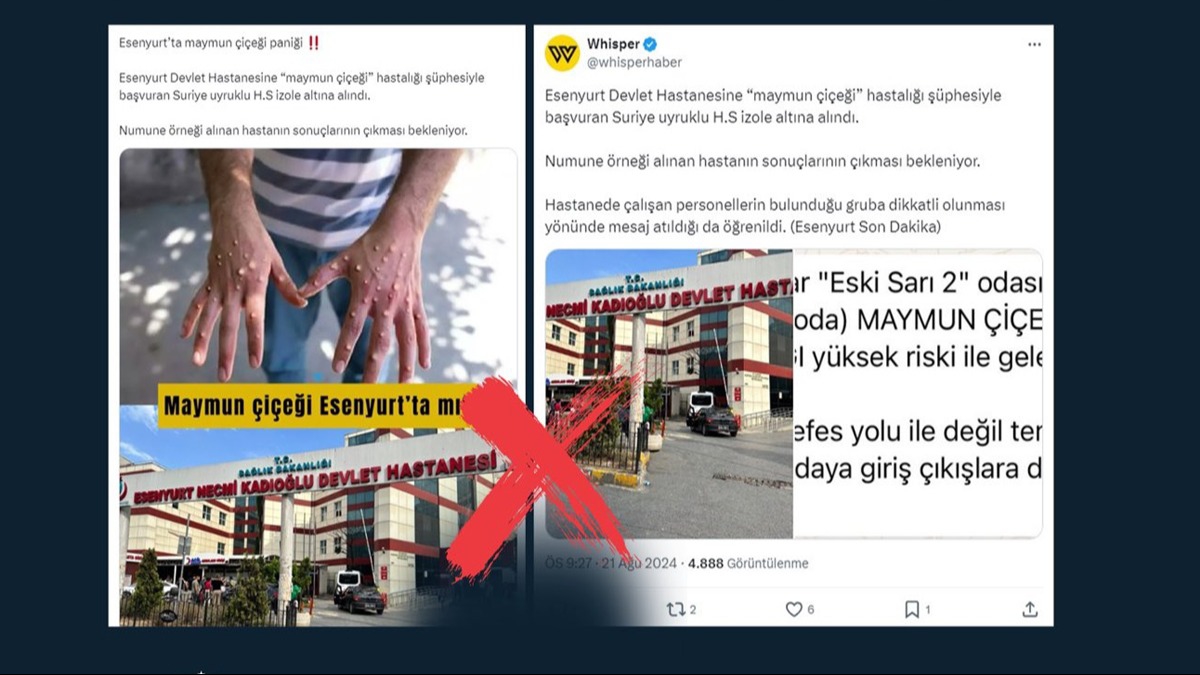Image resolution: width=1200 pixels, height=675 pixels.
Task: Open the "Eski Sarı 2" message screenshot image
Action: pos(917,394)
